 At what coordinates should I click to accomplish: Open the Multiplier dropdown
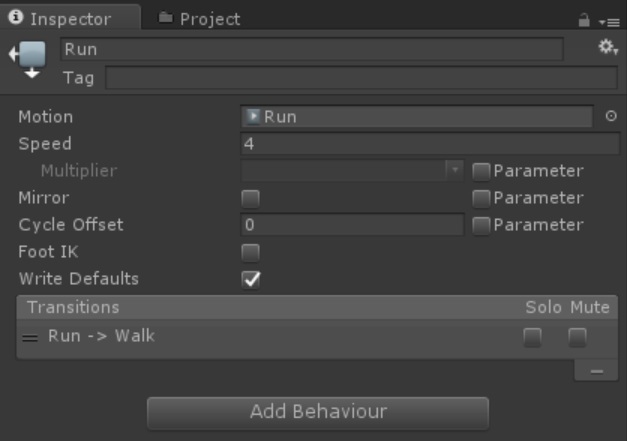(x=352, y=171)
